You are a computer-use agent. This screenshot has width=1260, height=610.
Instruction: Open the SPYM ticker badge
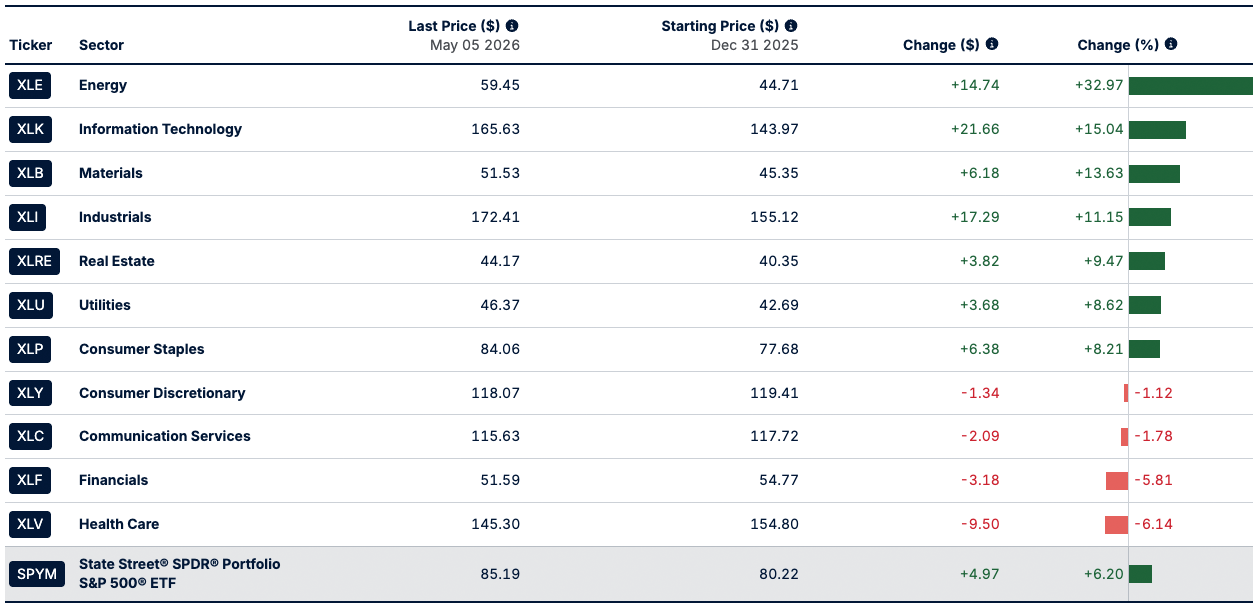pos(37,574)
